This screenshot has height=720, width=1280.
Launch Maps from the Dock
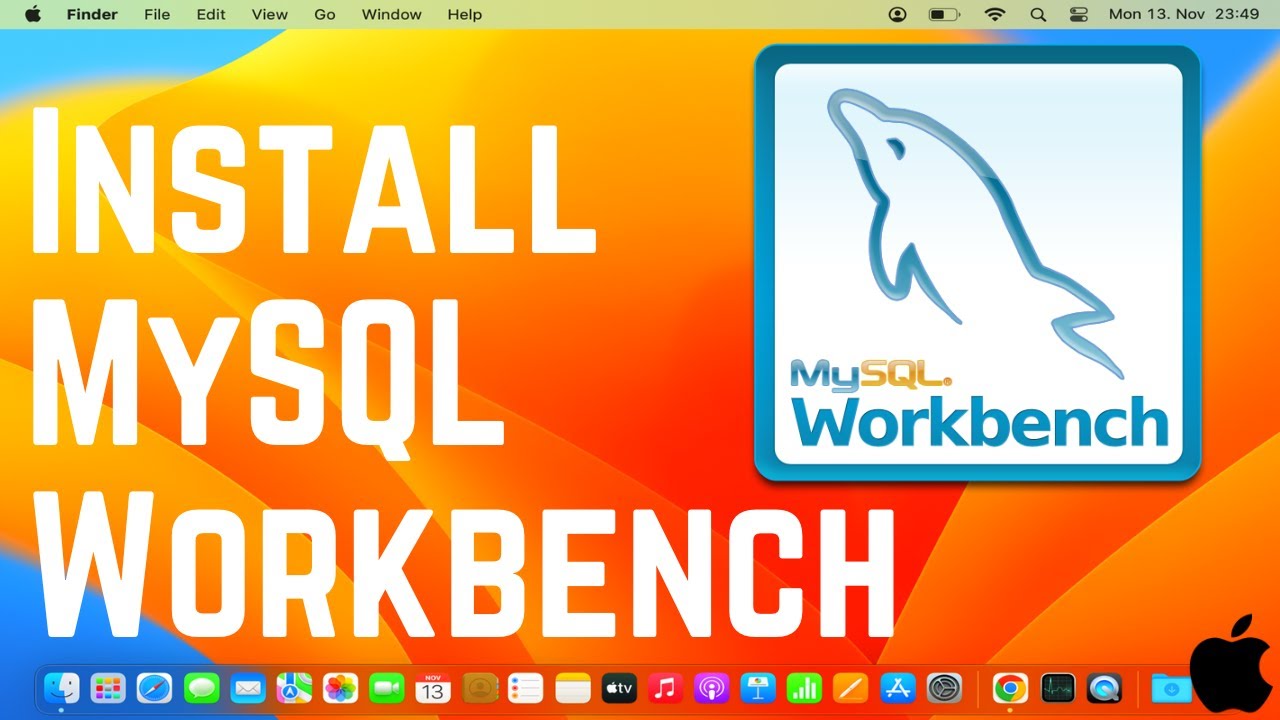click(x=294, y=688)
